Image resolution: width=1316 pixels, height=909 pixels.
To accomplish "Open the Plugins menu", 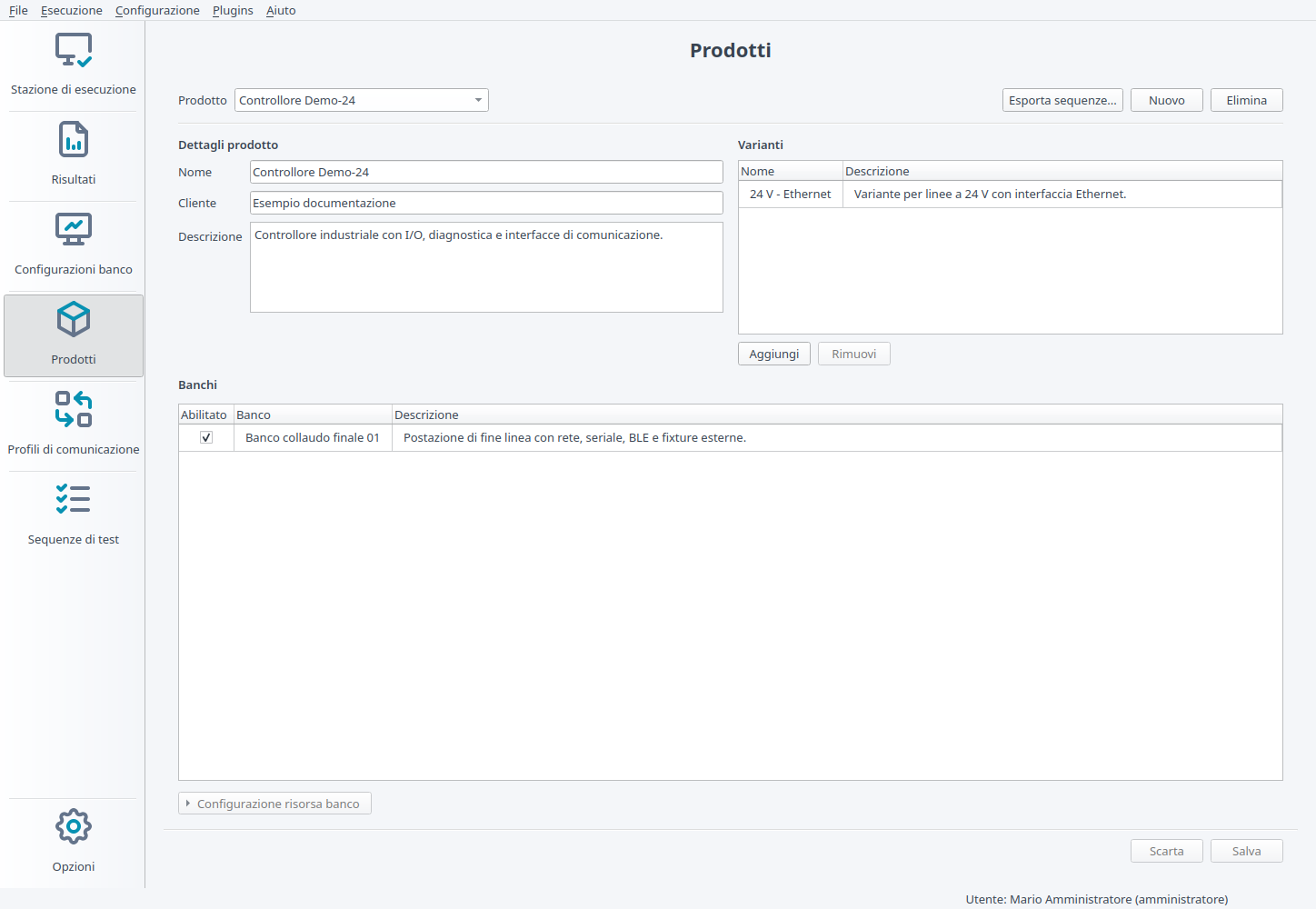I will click(233, 10).
